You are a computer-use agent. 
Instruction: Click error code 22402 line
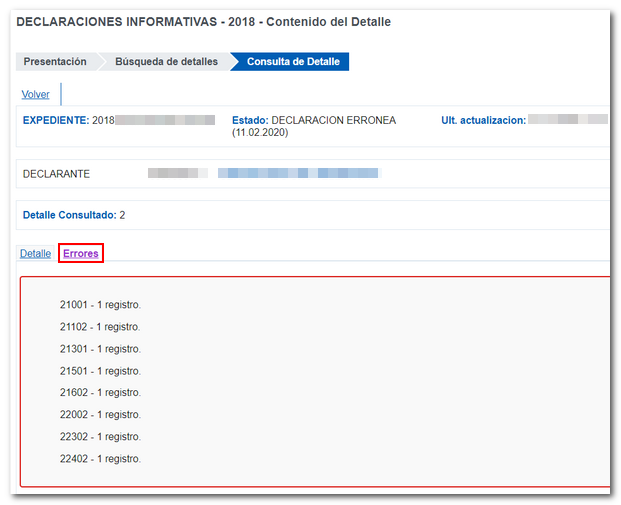[x=100, y=459]
